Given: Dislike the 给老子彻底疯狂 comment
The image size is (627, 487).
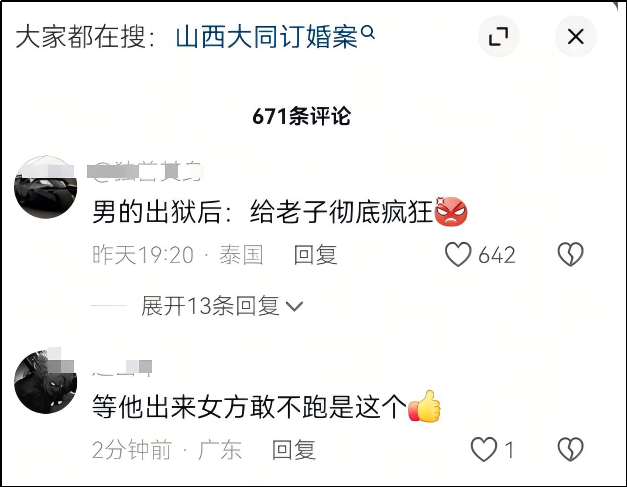Looking at the screenshot, I should click(x=571, y=254).
